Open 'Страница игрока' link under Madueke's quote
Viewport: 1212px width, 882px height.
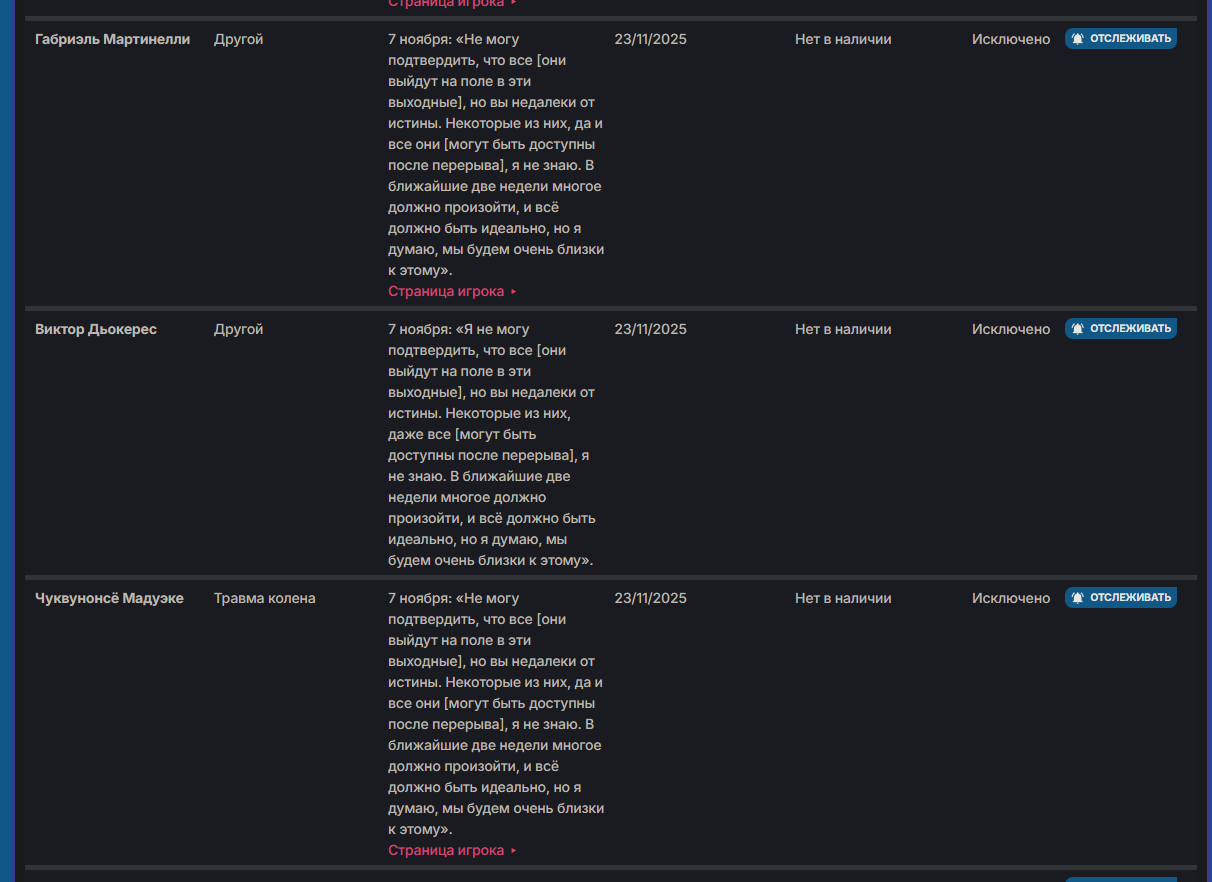click(446, 850)
